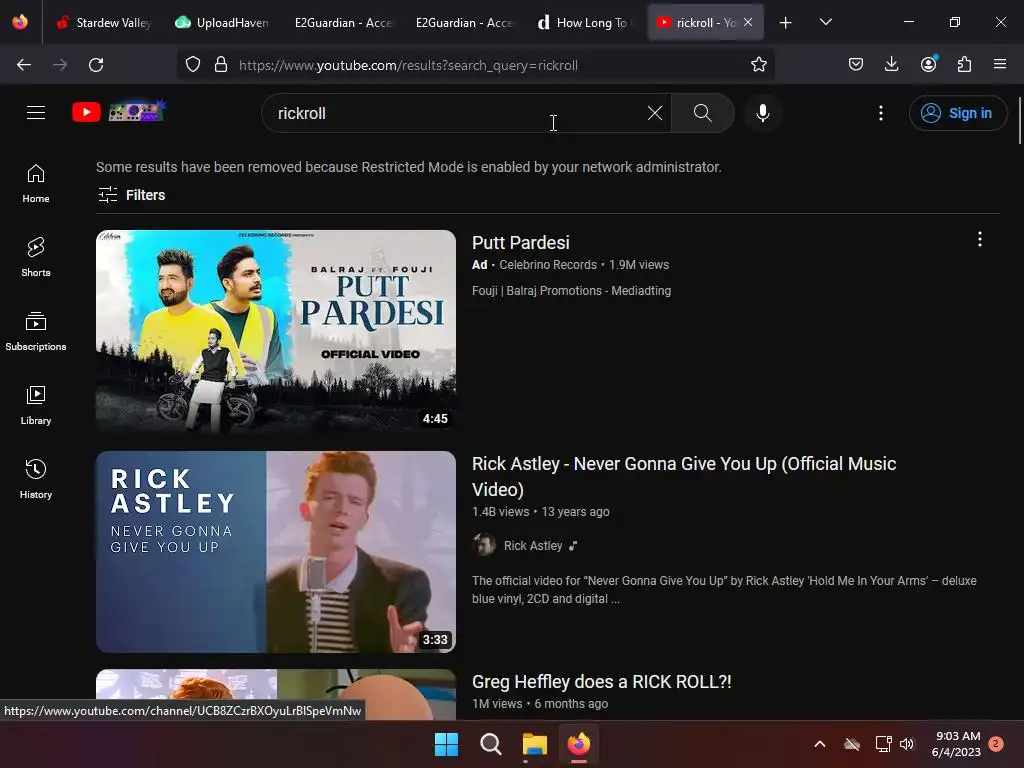
Task: View site security padlock info
Action: 221,65
